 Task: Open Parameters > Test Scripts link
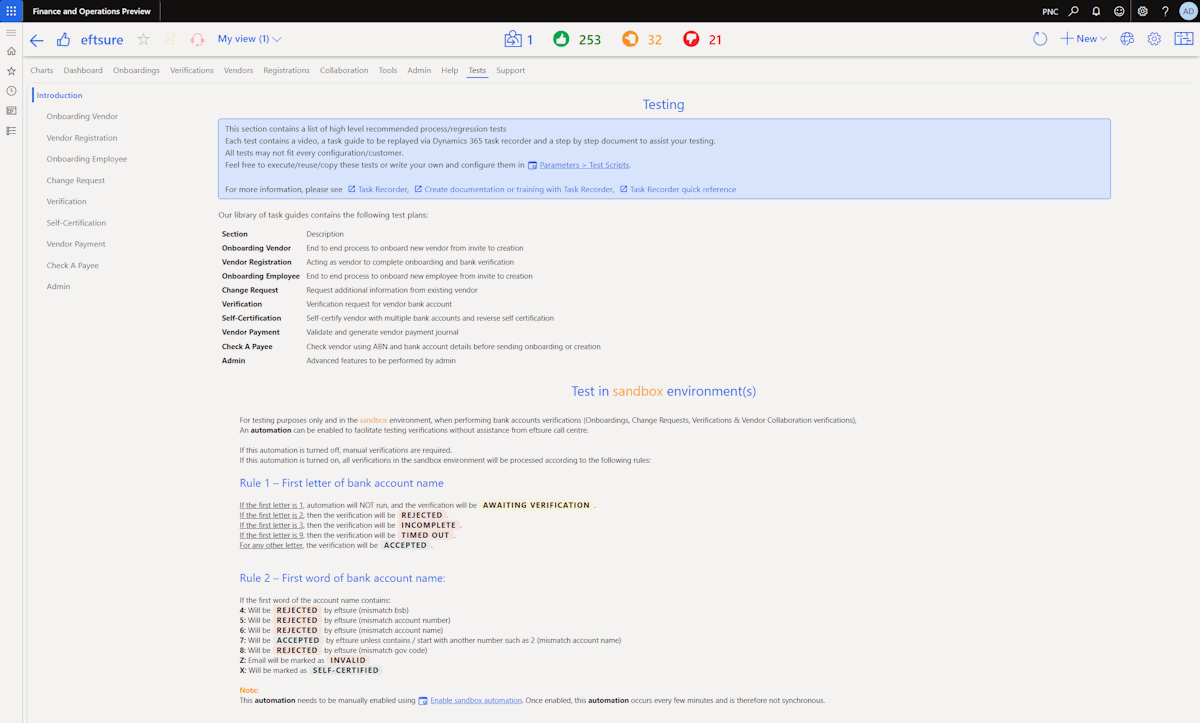584,165
